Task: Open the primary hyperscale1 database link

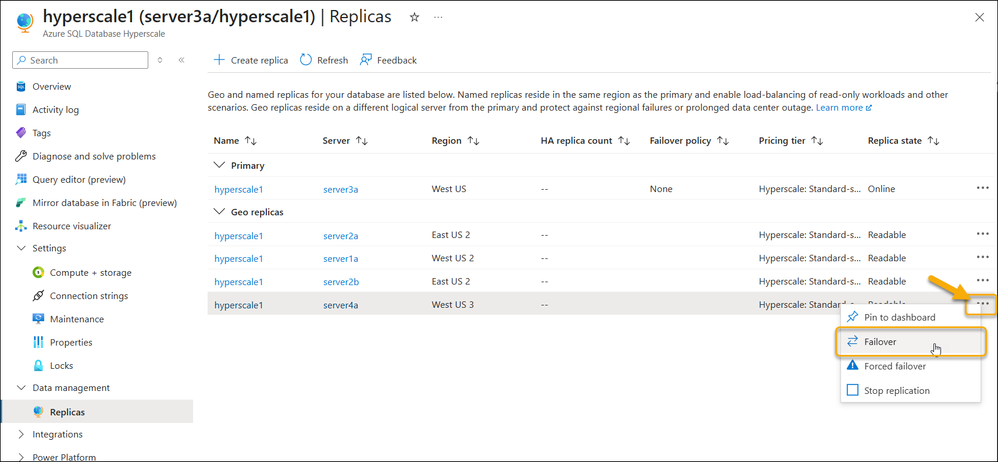Action: click(x=239, y=189)
